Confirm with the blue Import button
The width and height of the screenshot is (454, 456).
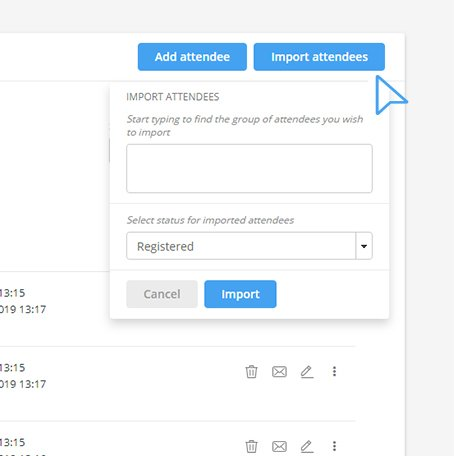(240, 294)
